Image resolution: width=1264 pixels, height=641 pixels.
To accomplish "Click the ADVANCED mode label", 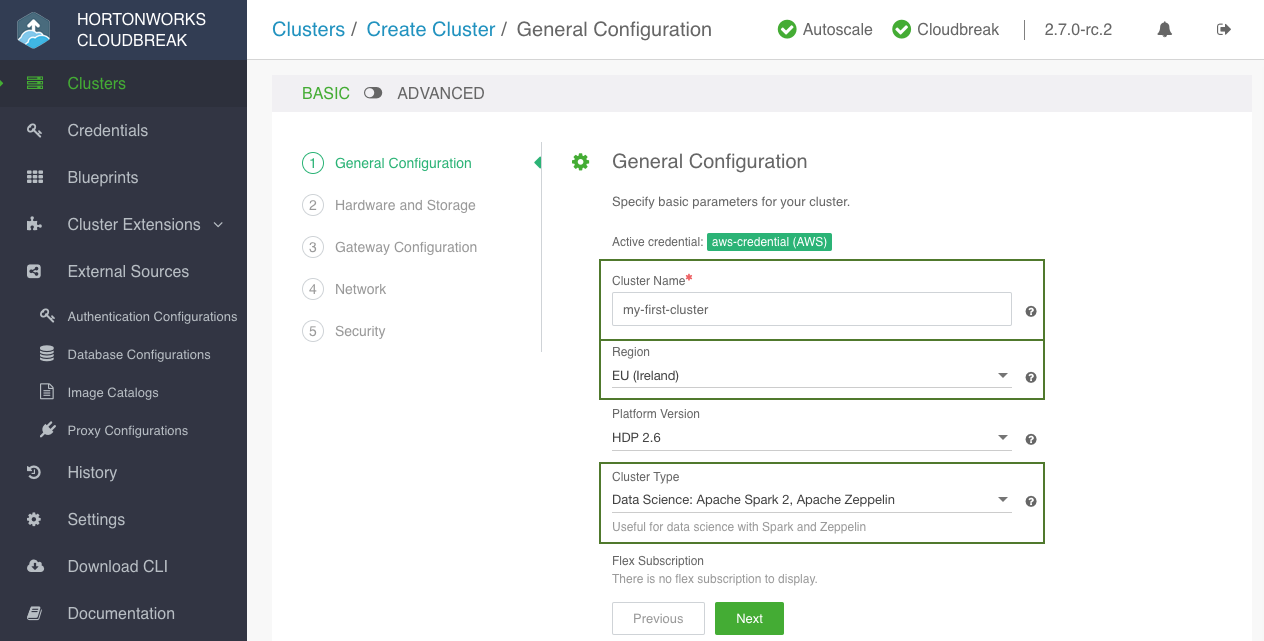I will [441, 93].
